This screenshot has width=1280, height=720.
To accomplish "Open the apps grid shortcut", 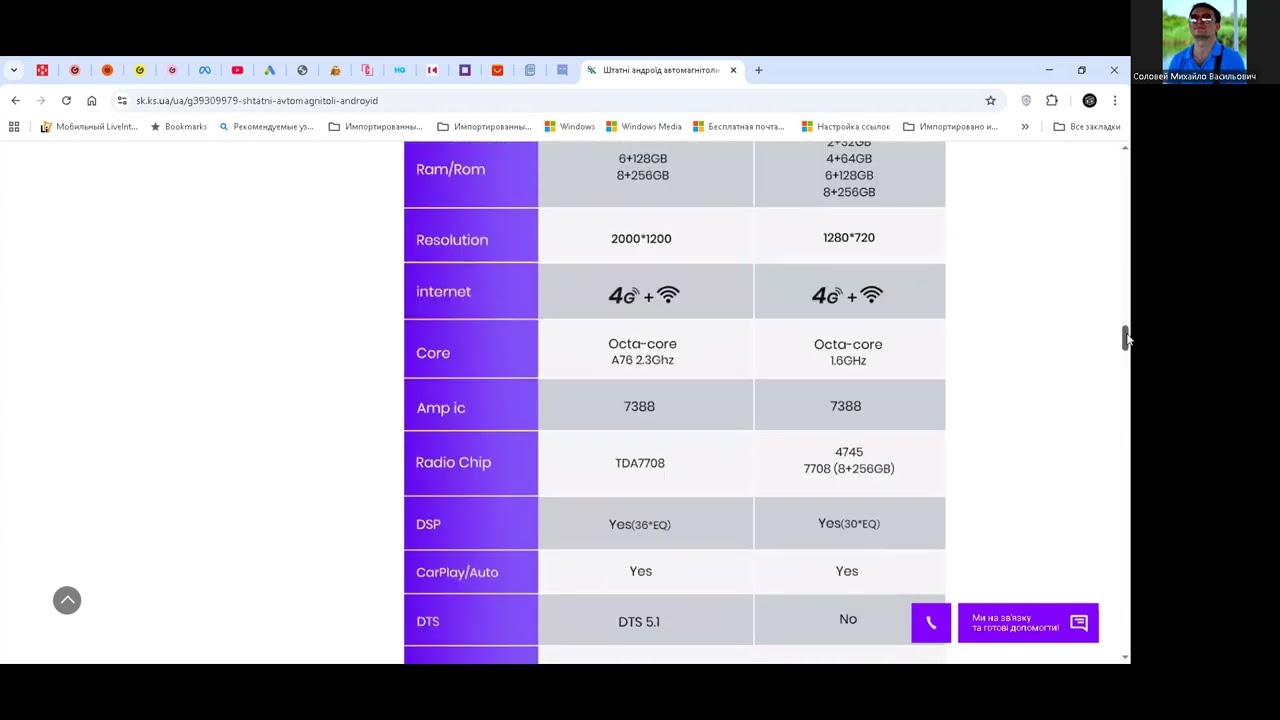I will [14, 127].
